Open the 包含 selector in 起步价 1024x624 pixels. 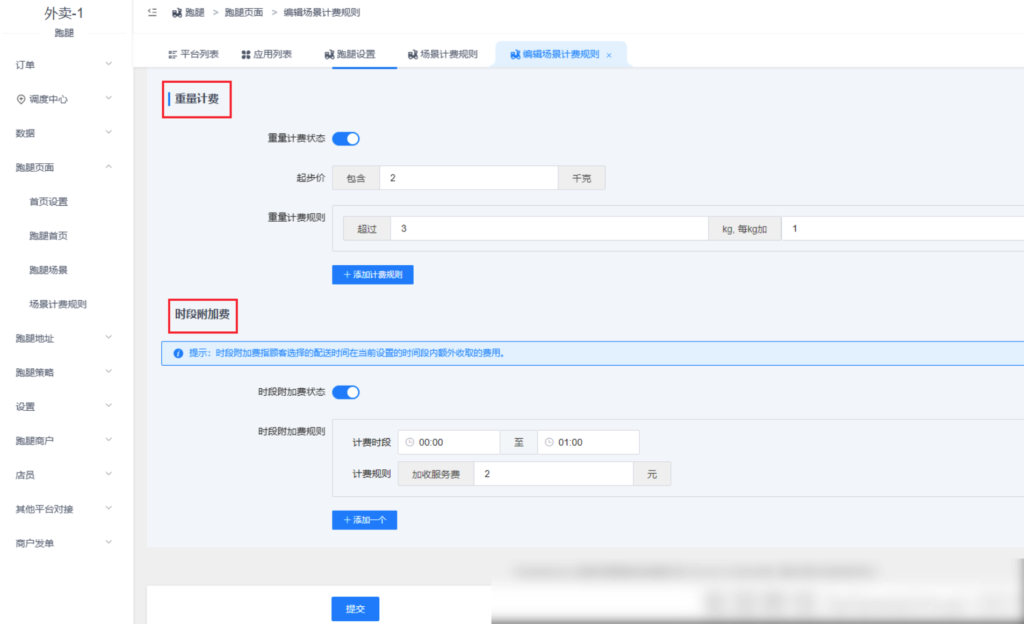click(355, 177)
